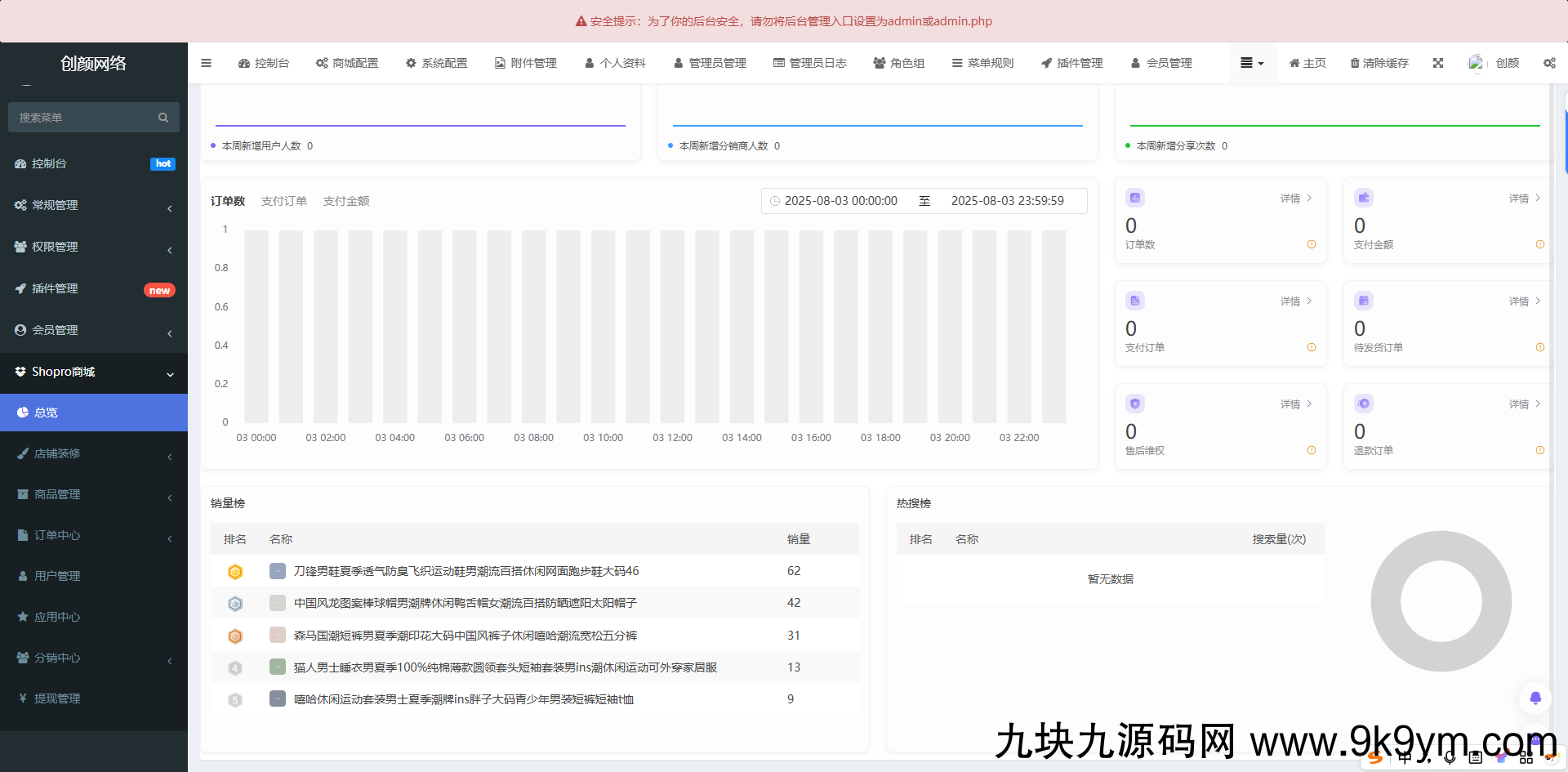Click the notification bell at bottom right
This screenshot has width=1568, height=772.
point(1535,698)
